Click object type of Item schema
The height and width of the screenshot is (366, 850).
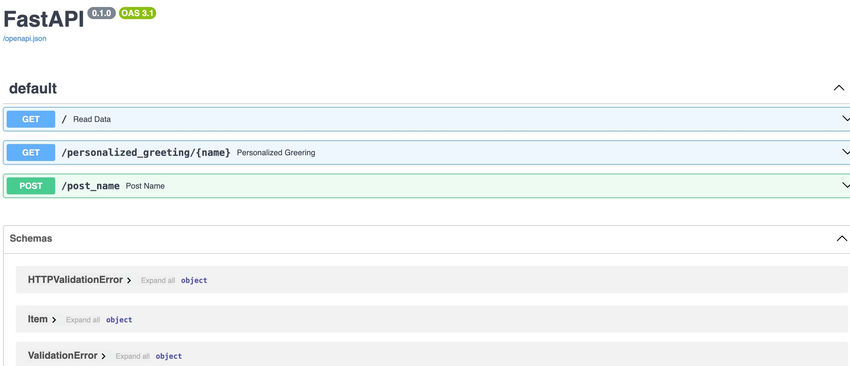tap(119, 320)
